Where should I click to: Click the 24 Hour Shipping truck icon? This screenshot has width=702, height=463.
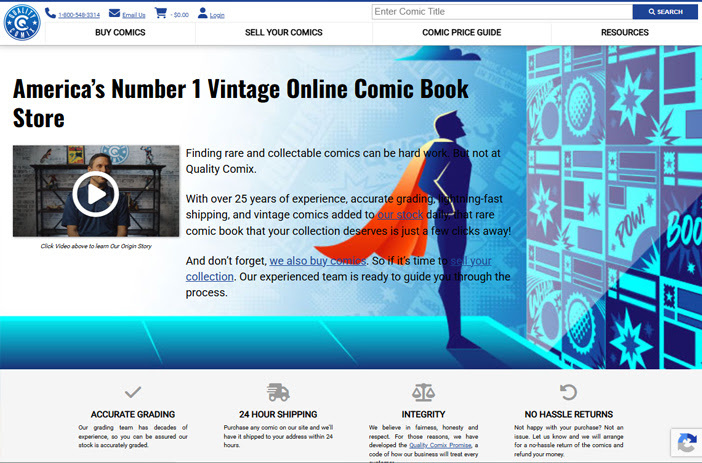pos(278,392)
